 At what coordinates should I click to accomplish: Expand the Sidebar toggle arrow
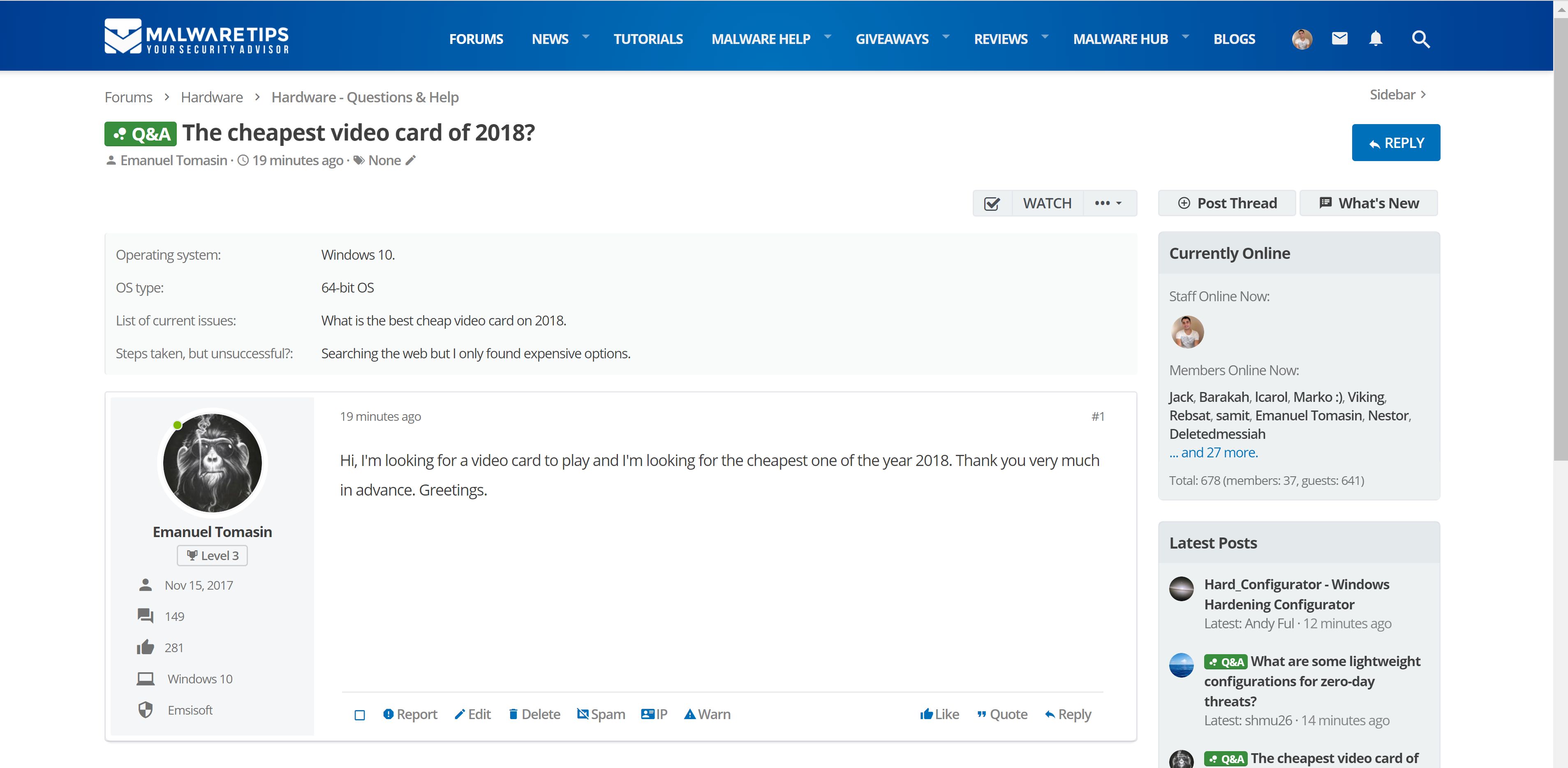tap(1423, 95)
